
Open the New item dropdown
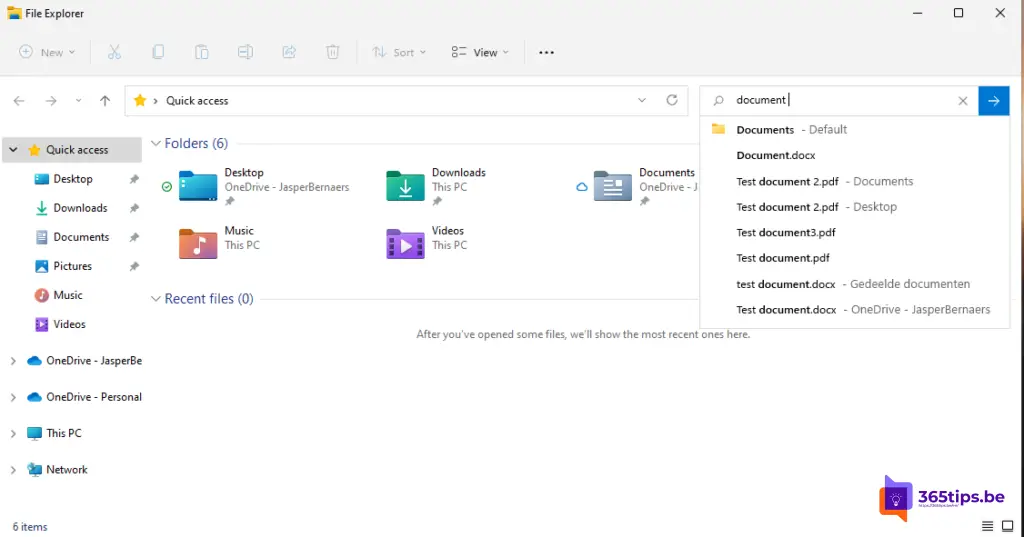pos(44,52)
